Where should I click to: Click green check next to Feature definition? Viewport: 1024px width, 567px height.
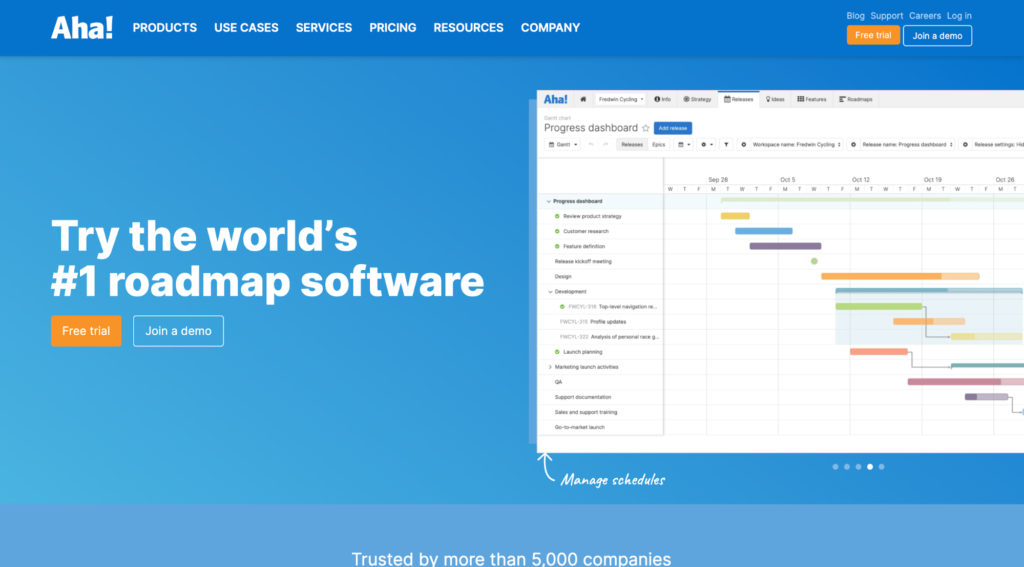pyautogui.click(x=557, y=246)
